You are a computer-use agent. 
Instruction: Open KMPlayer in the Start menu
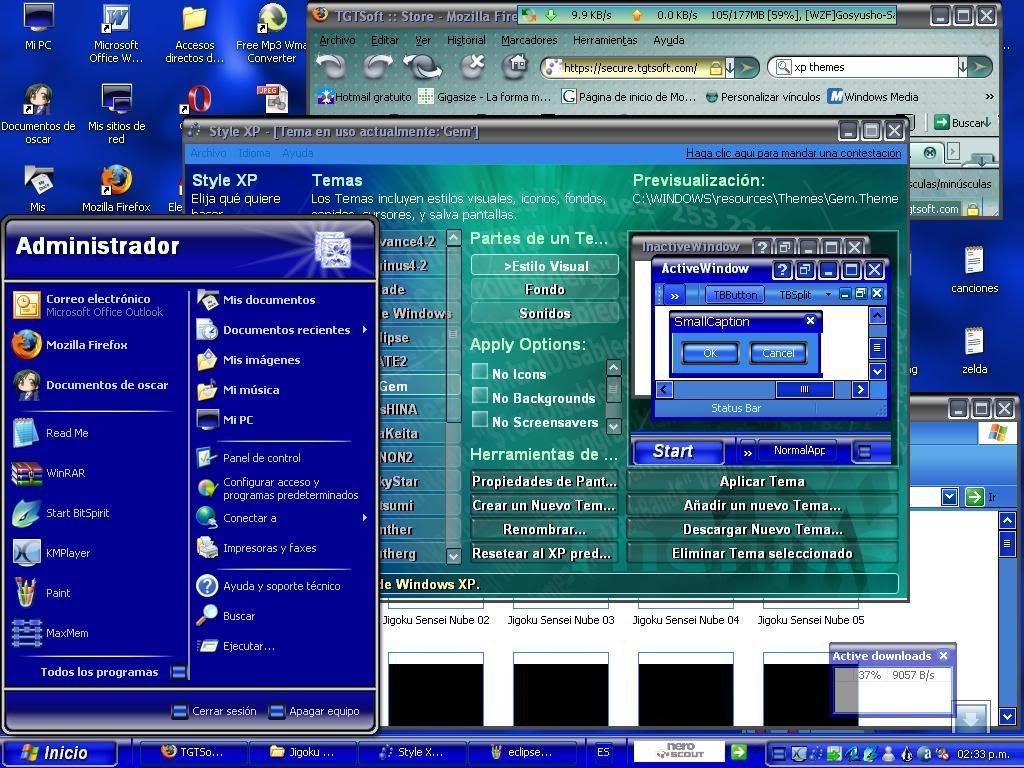pyautogui.click(x=52, y=552)
